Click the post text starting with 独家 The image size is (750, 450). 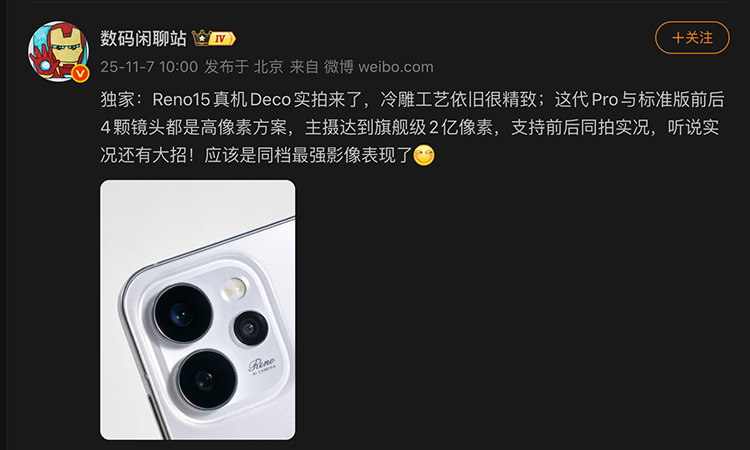412,127
